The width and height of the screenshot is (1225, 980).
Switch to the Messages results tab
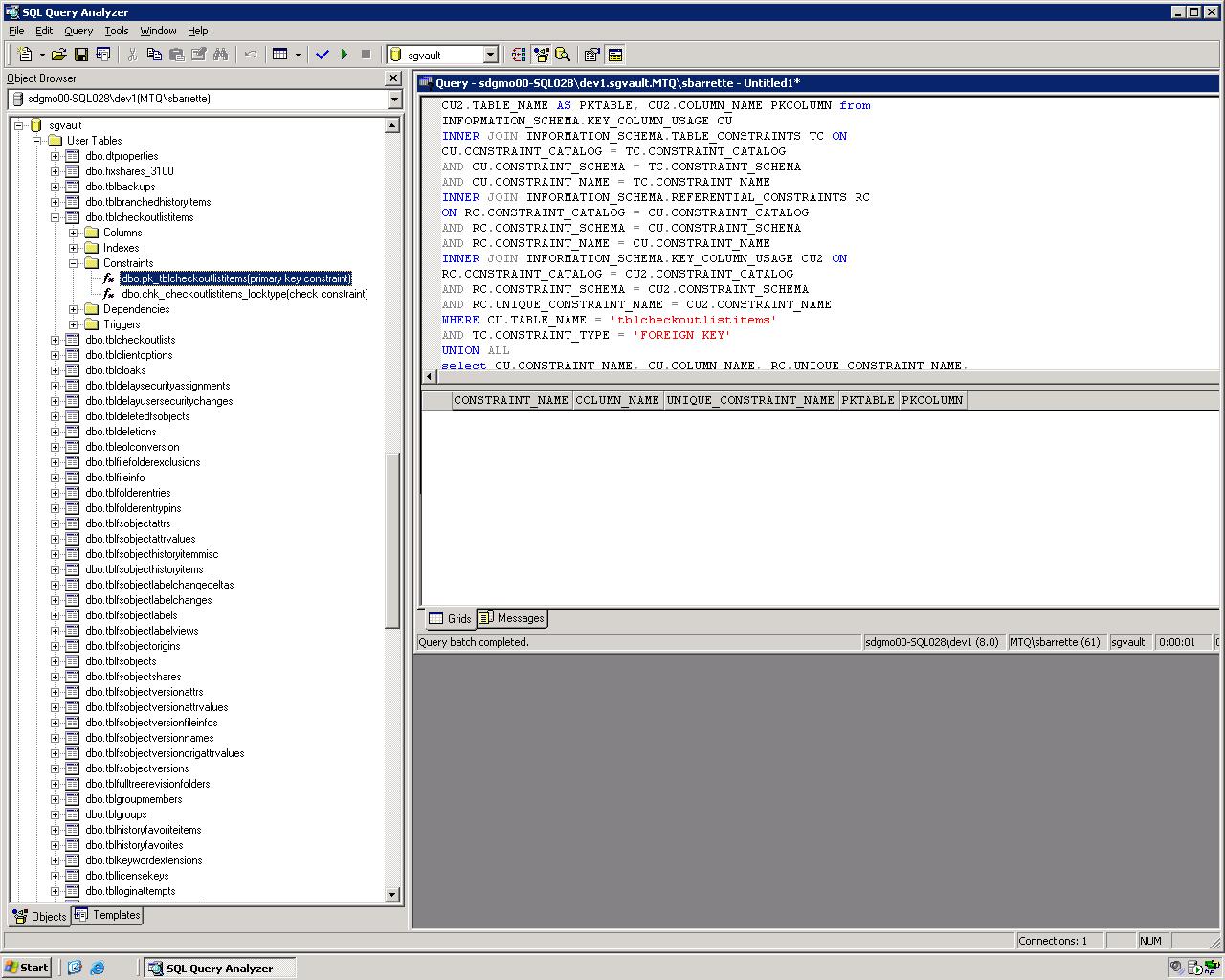tap(512, 618)
